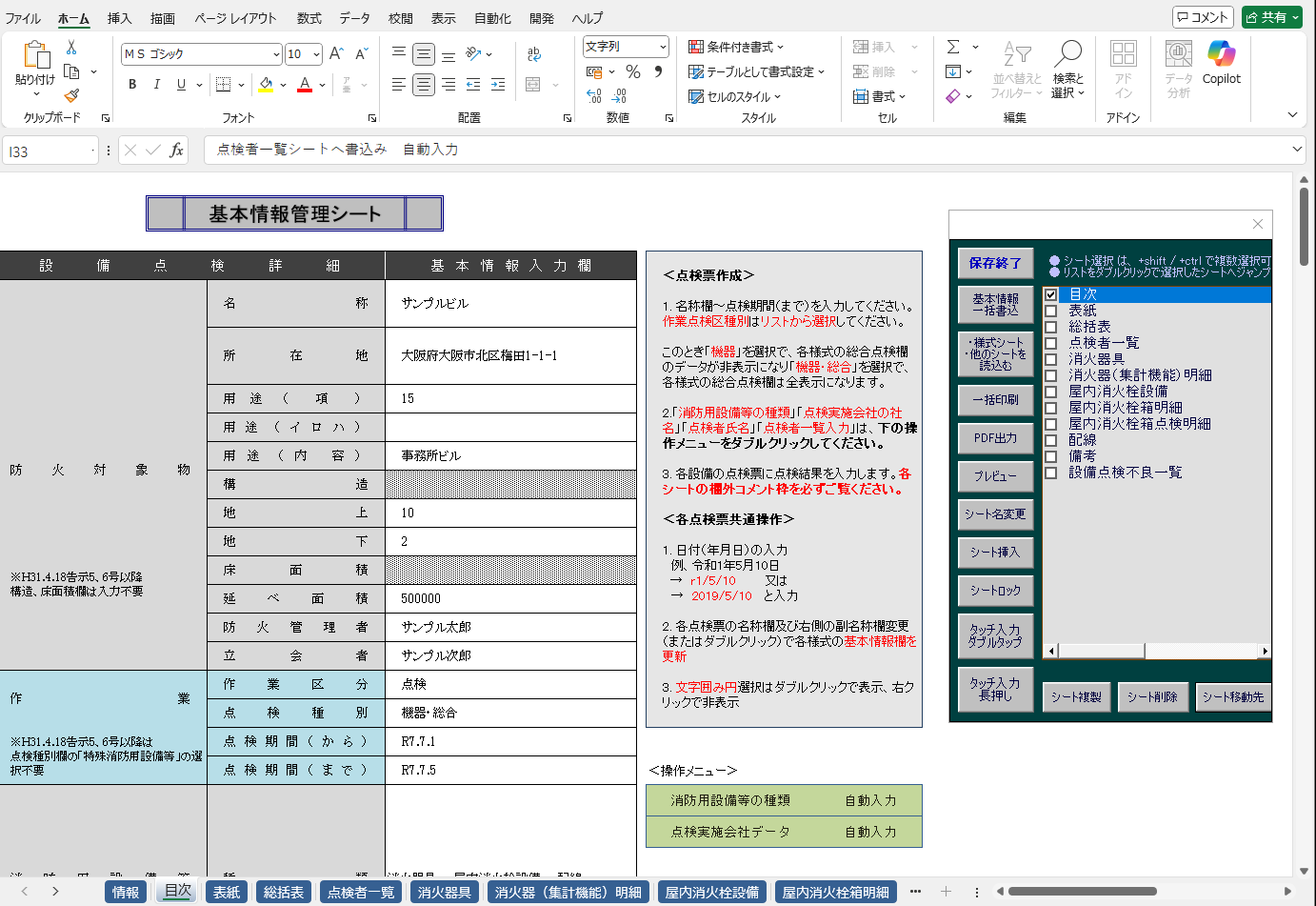Click the Bold formatting icon
The image size is (1316, 906).
(x=132, y=85)
